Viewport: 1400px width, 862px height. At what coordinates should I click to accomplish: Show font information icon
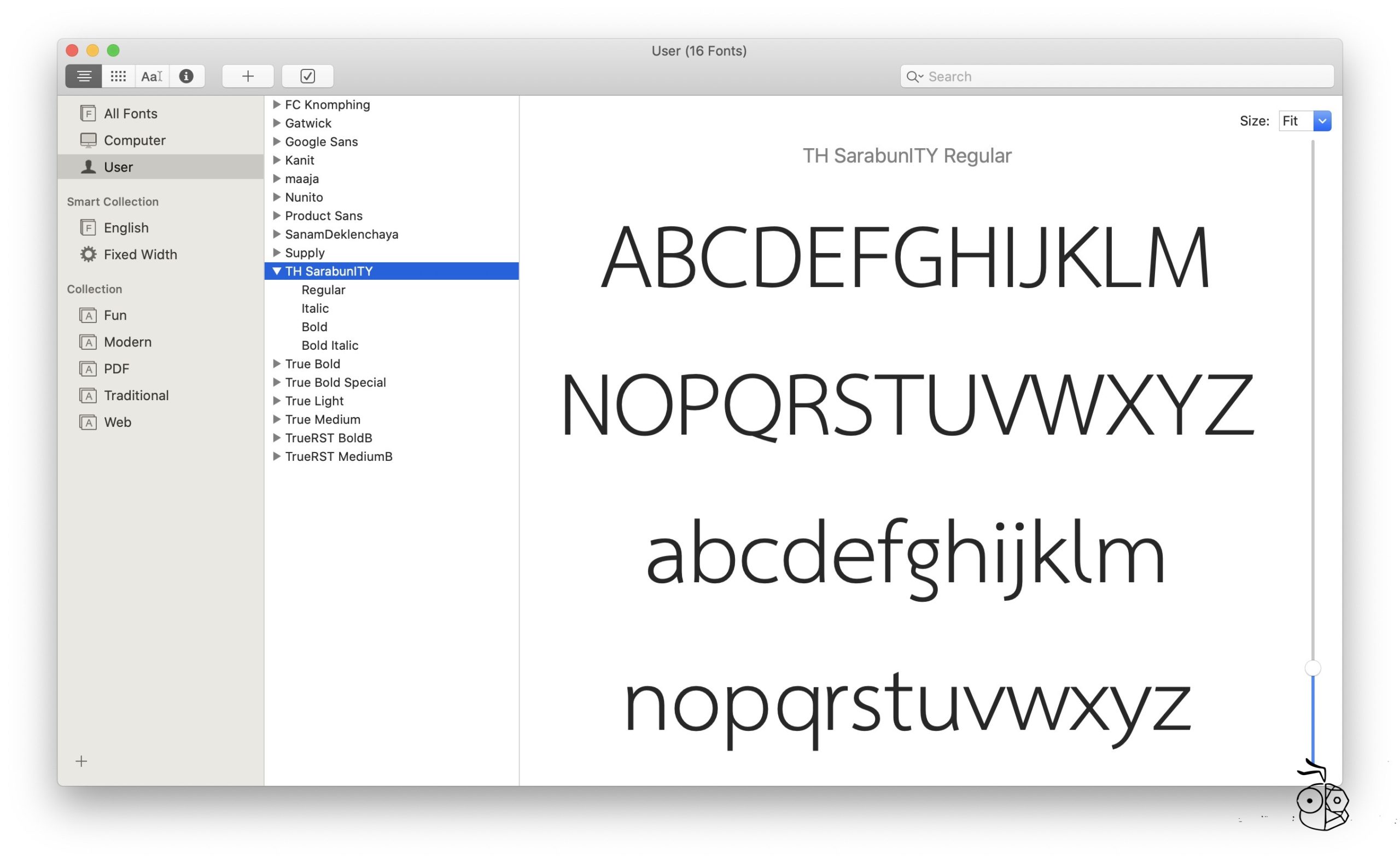[186, 77]
